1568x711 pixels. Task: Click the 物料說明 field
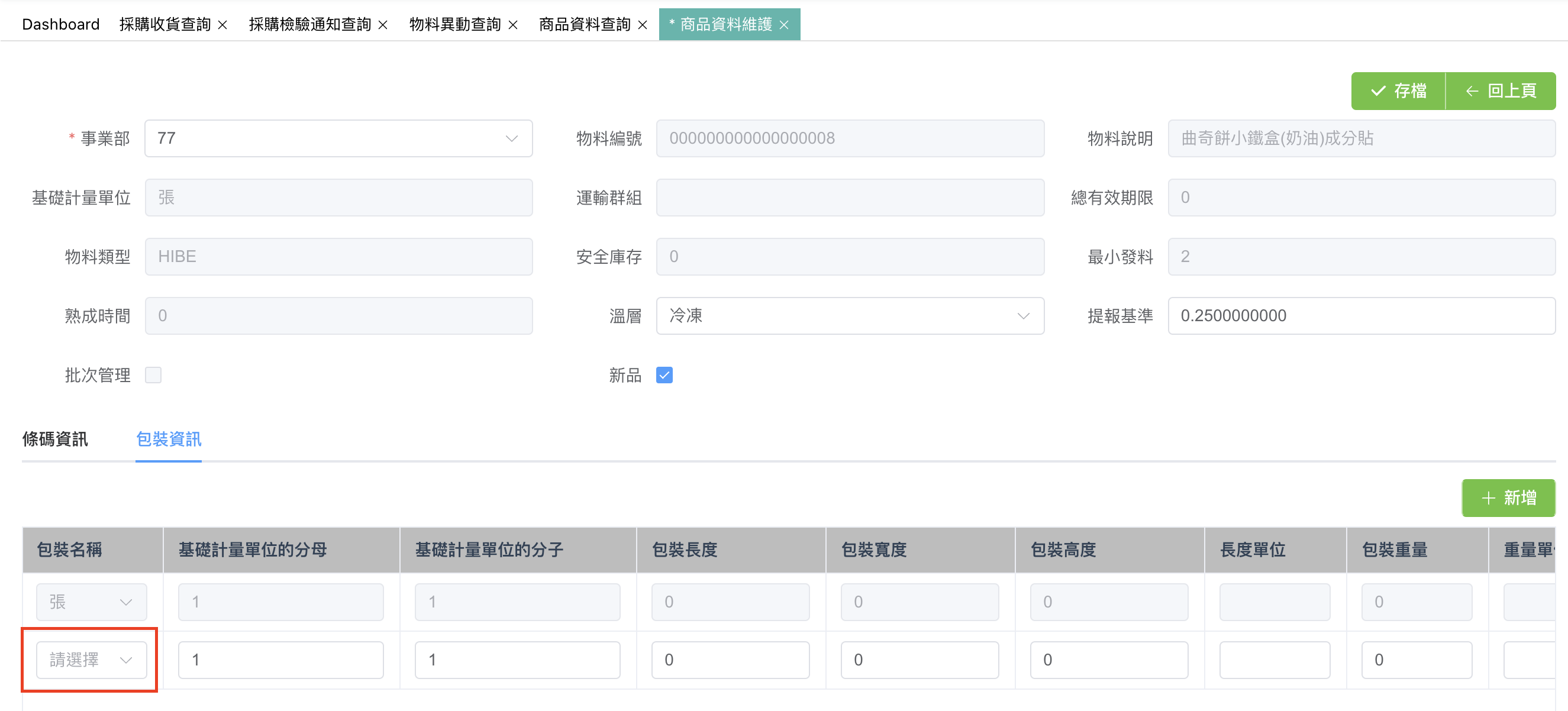[1361, 138]
